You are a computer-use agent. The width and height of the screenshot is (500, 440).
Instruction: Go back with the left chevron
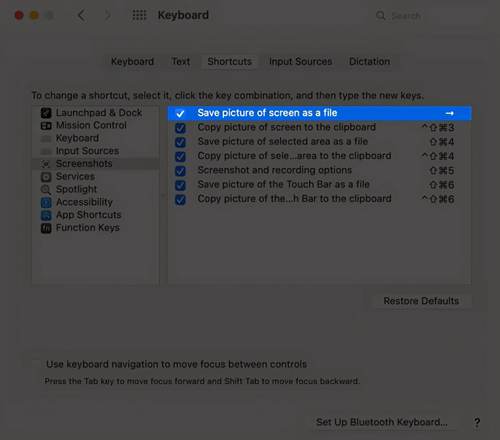pyautogui.click(x=81, y=15)
